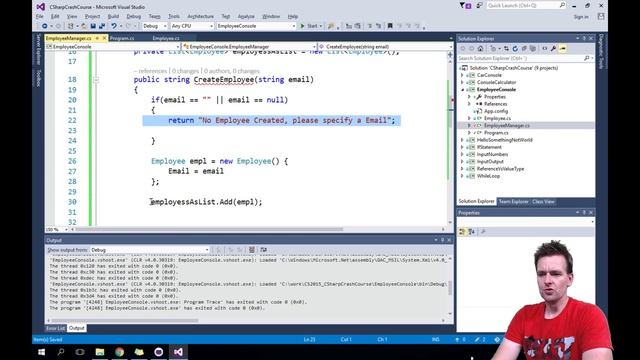The image size is (640, 360).
Task: Click the Output panel horizontal scrollbar
Action: point(125,320)
